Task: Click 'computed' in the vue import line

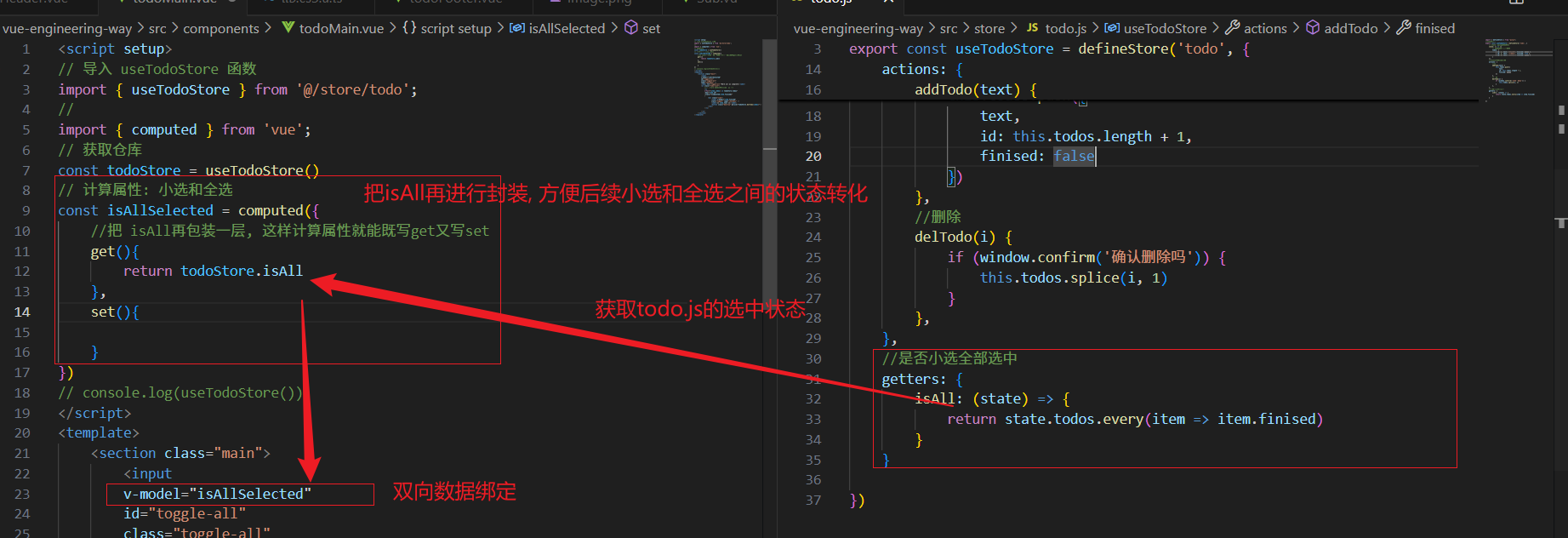Action: [x=164, y=129]
